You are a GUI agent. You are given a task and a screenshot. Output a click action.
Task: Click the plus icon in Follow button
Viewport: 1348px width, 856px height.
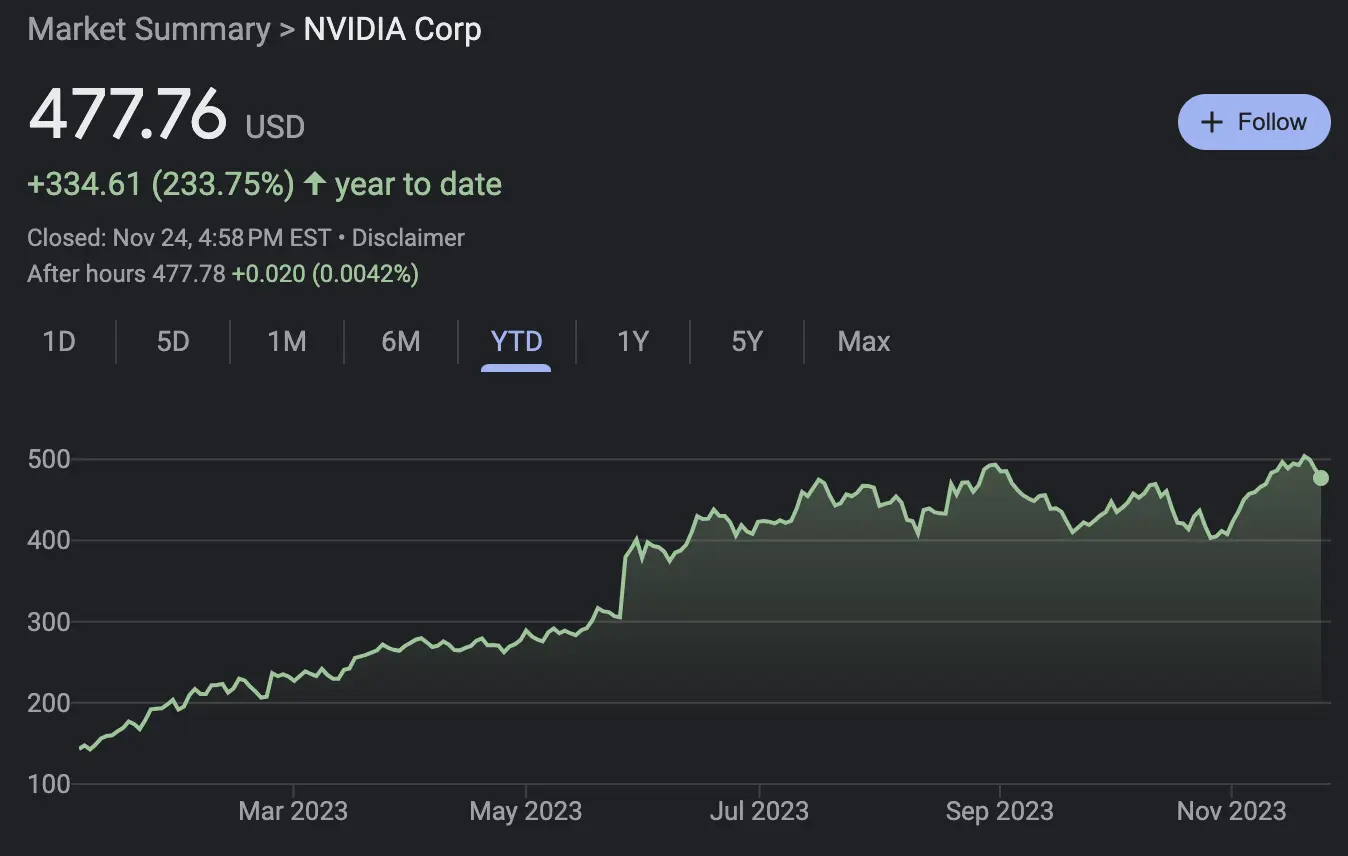pos(1212,122)
